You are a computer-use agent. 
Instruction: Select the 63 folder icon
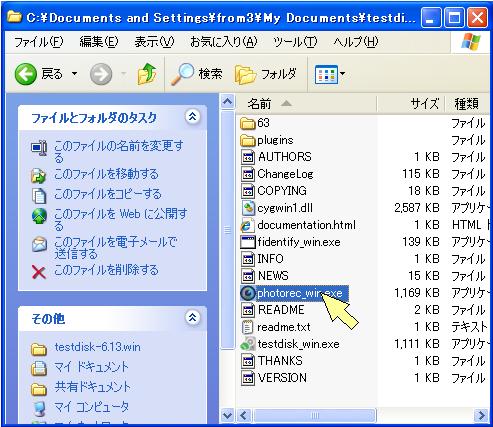point(248,123)
